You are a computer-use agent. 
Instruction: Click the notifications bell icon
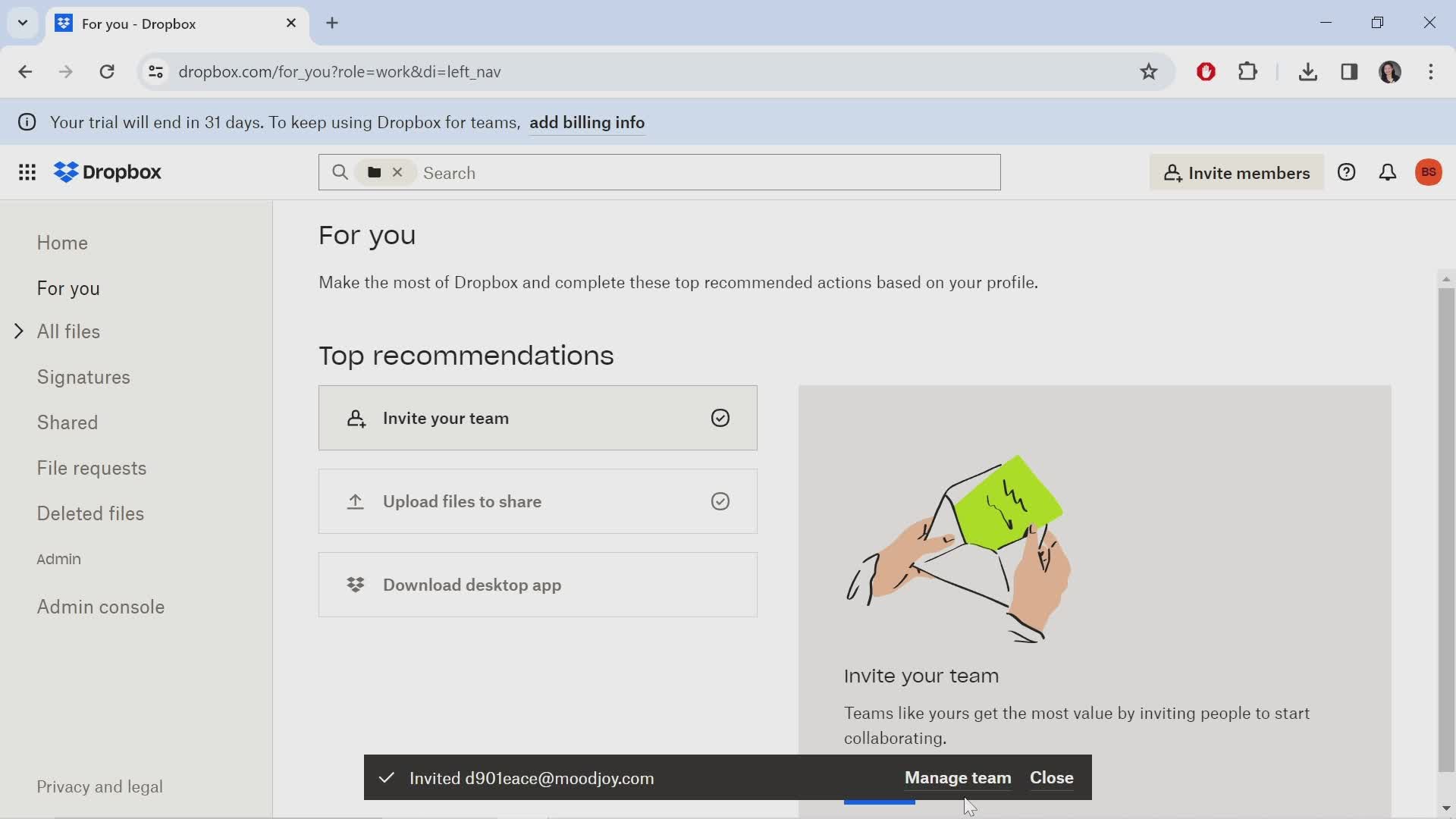[1389, 172]
